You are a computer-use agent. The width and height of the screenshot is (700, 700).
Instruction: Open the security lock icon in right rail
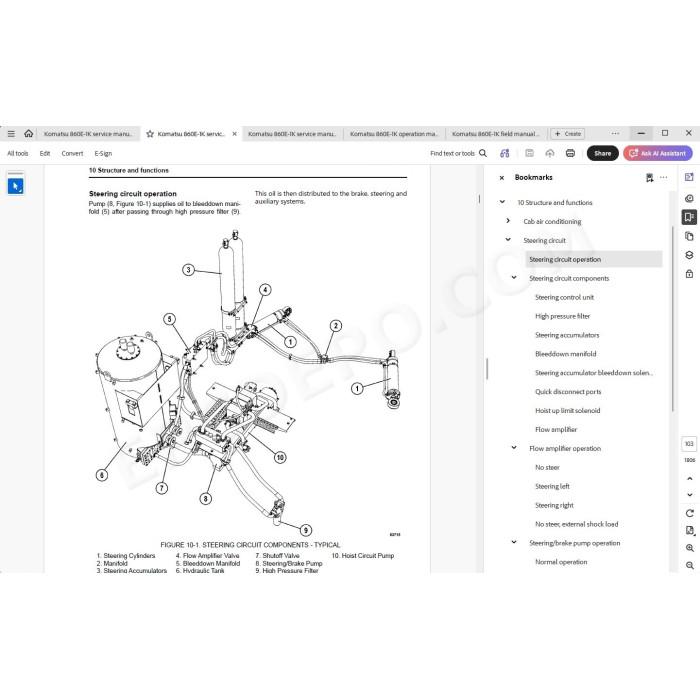[x=689, y=274]
